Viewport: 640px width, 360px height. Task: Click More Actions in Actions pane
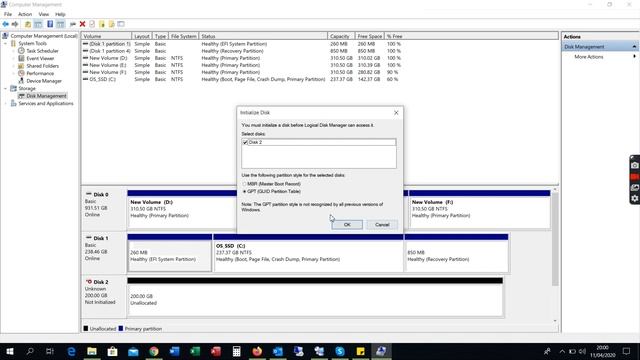[x=589, y=57]
